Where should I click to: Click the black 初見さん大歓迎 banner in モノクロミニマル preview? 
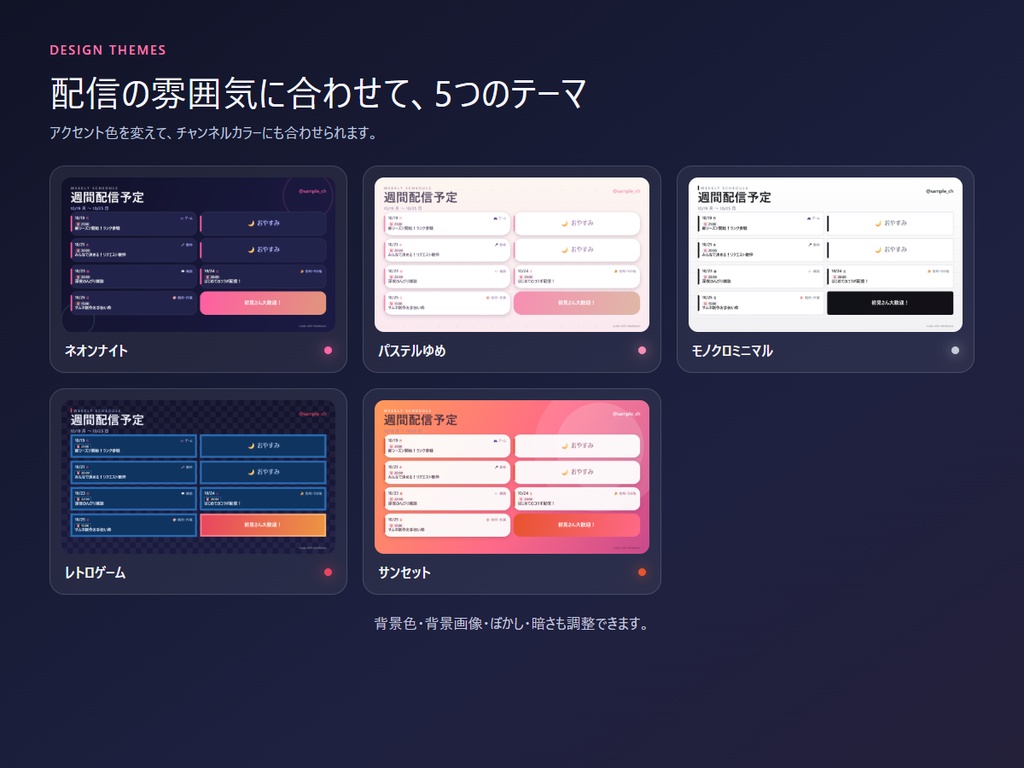tap(889, 303)
